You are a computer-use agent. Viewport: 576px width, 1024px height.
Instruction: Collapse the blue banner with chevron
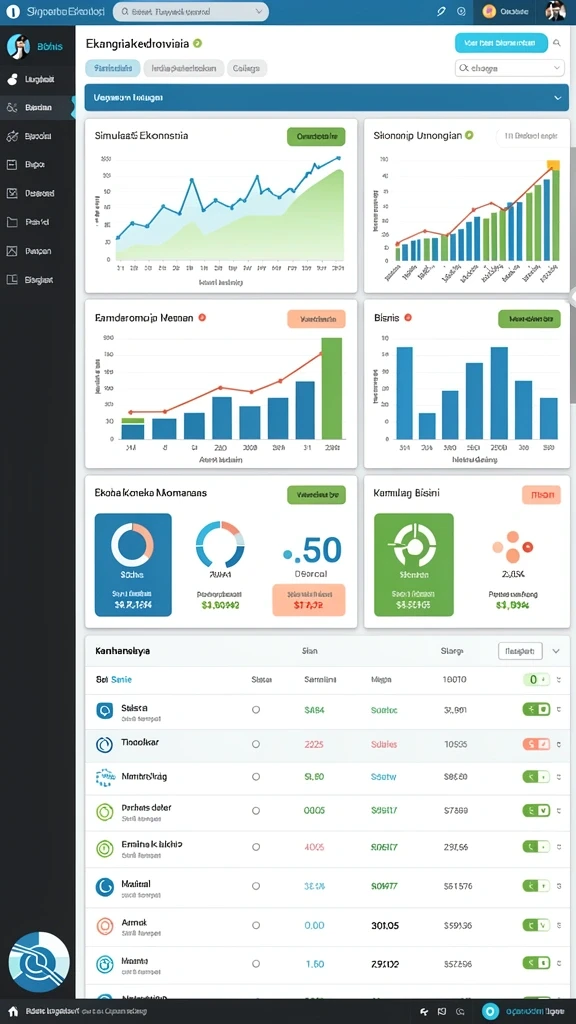(558, 97)
